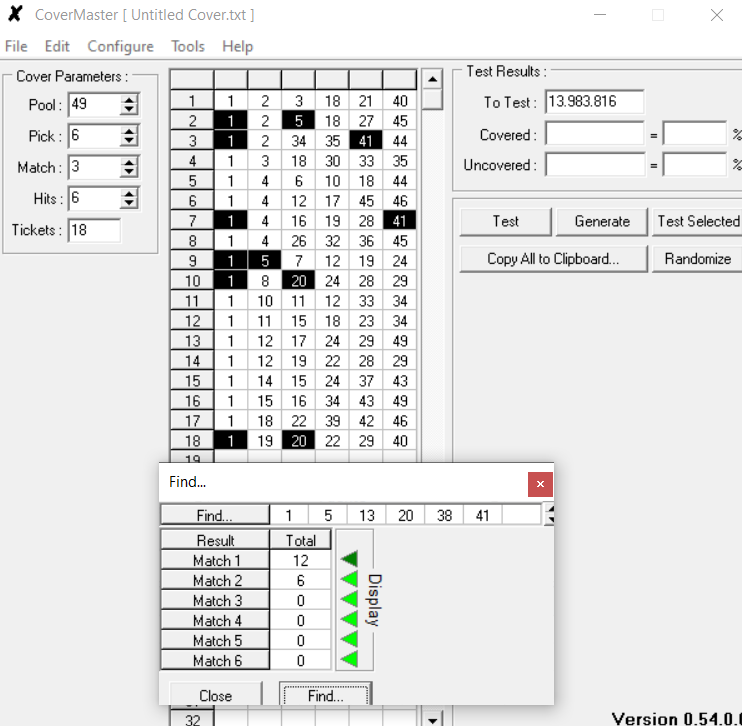Click the Randomize button

(698, 259)
